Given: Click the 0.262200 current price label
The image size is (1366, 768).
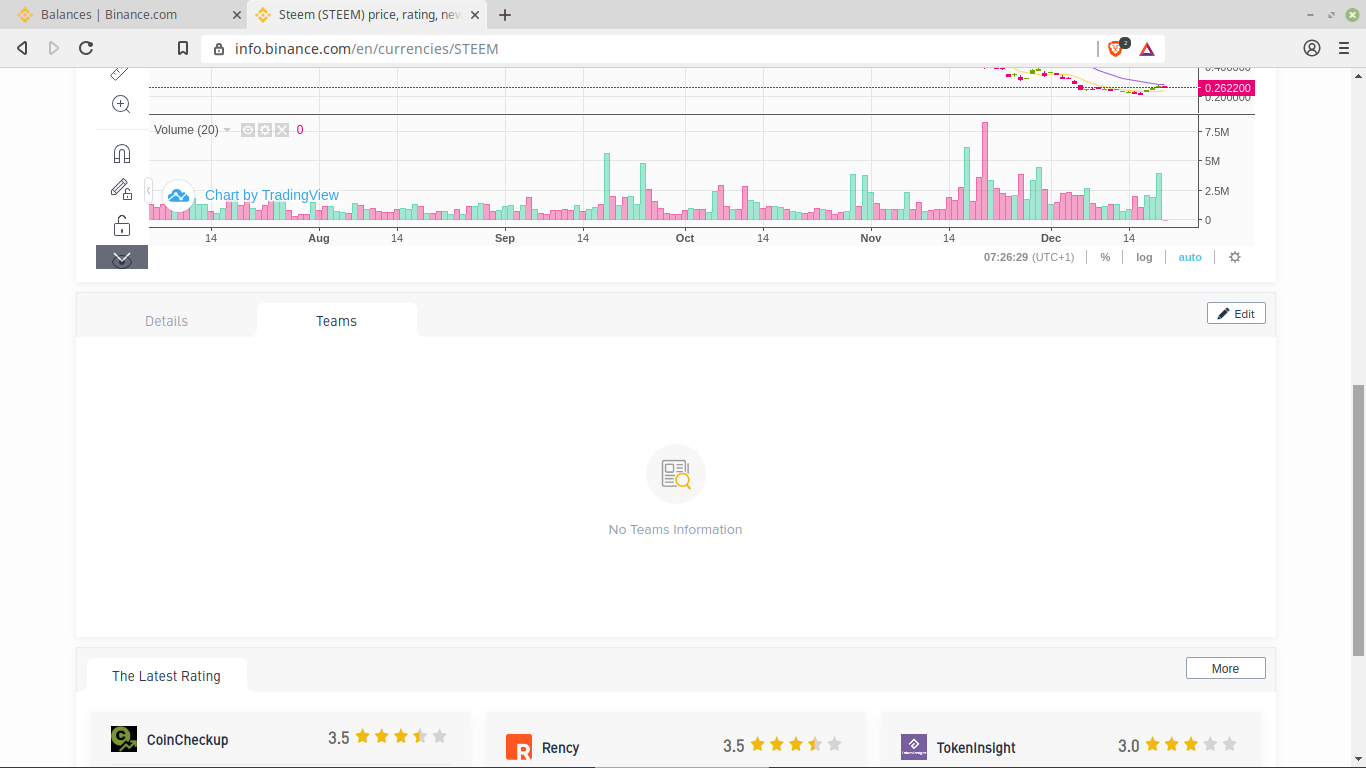Looking at the screenshot, I should pos(1227,88).
